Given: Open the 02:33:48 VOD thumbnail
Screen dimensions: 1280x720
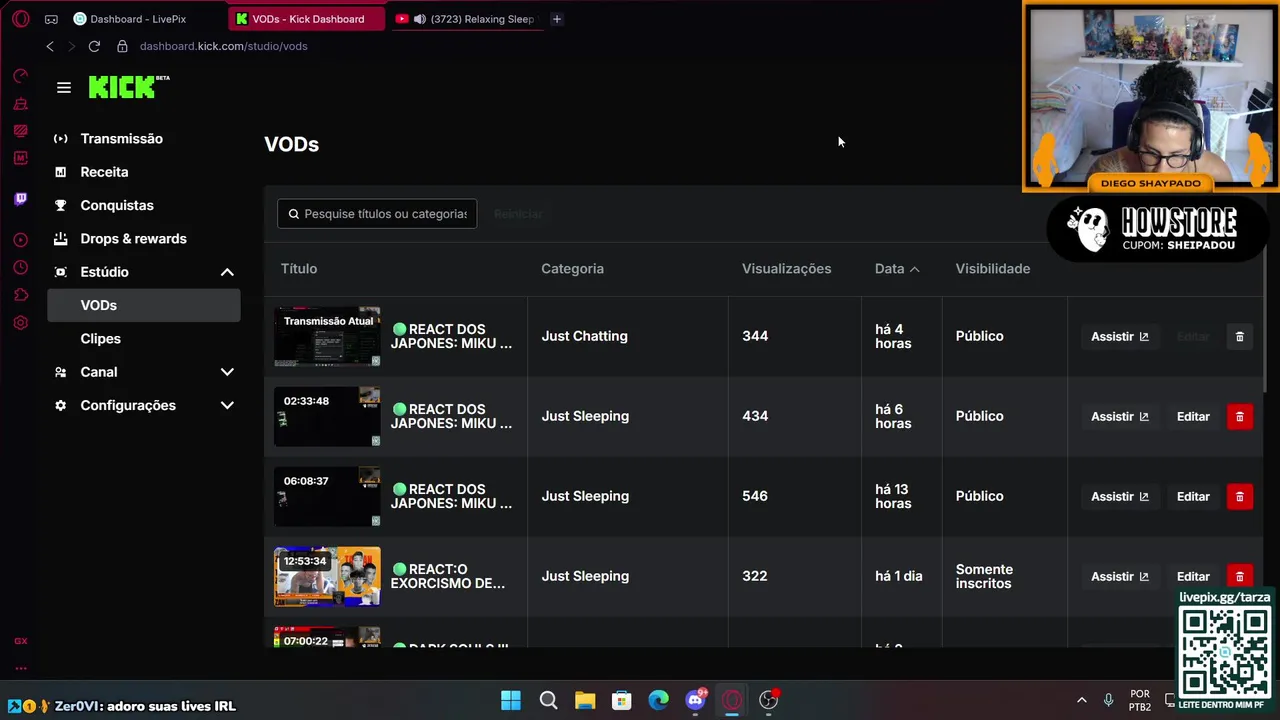Looking at the screenshot, I should pos(327,416).
